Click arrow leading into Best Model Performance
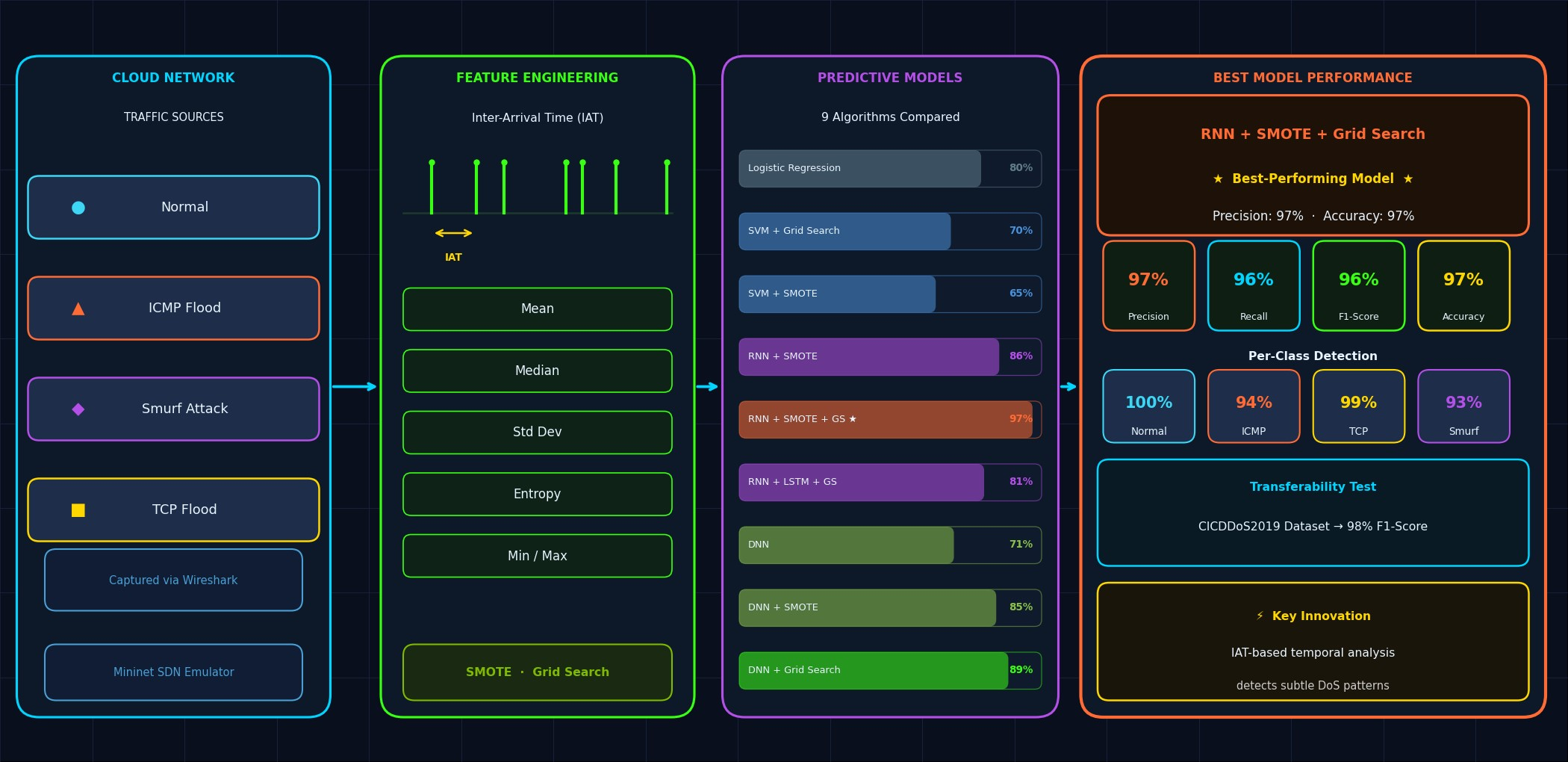1568x762 pixels. (1068, 387)
